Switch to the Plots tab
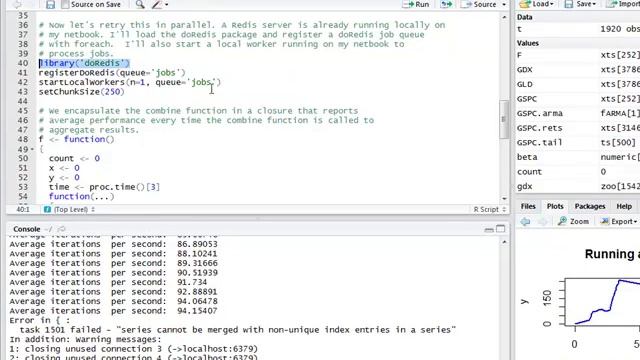 point(555,206)
